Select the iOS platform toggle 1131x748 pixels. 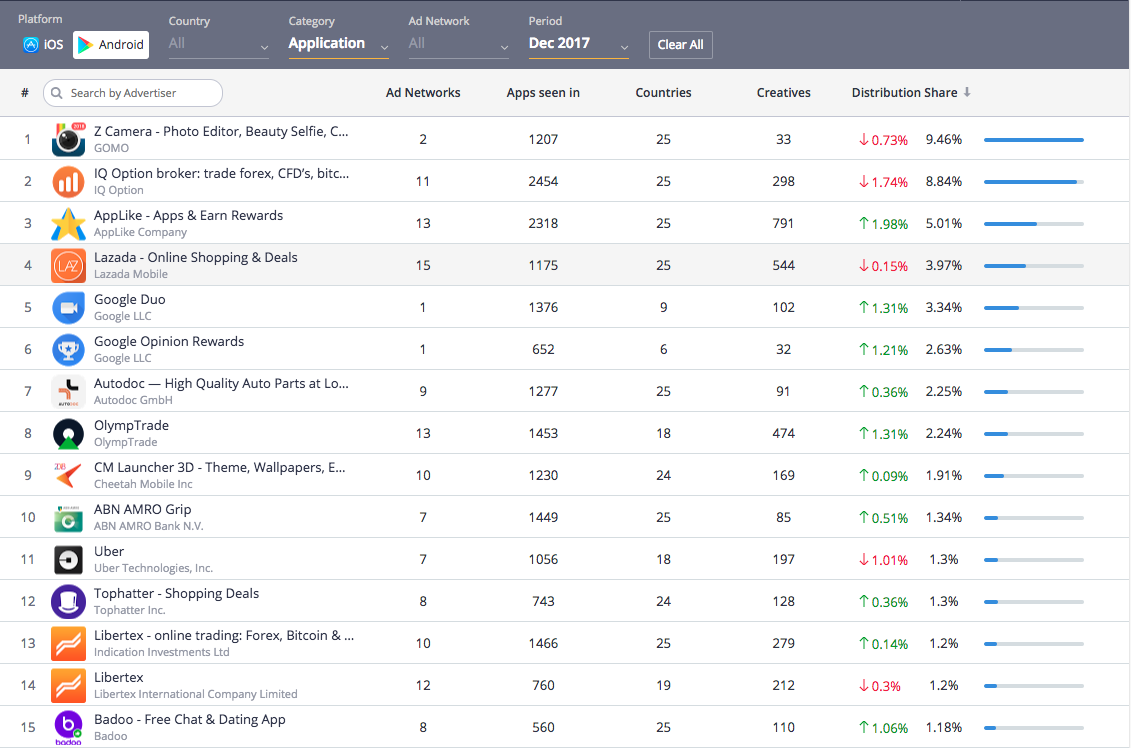[x=43, y=45]
